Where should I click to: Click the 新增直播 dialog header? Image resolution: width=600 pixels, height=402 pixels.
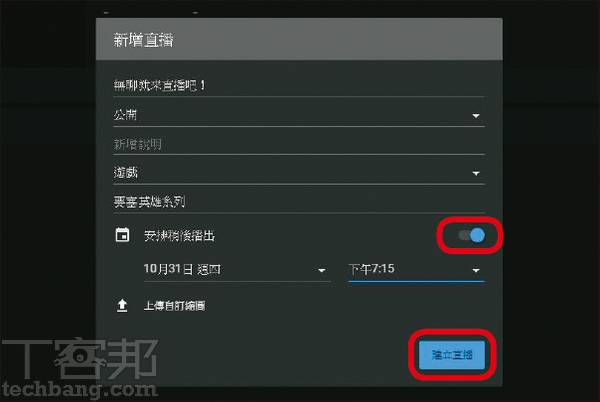299,39
